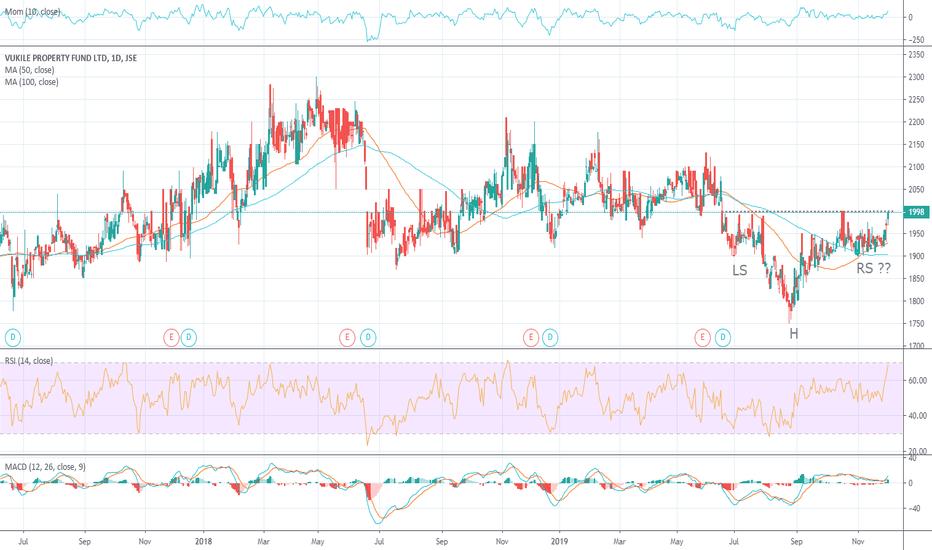
Task: Click the 2100 level on the price axis
Action: (x=916, y=167)
